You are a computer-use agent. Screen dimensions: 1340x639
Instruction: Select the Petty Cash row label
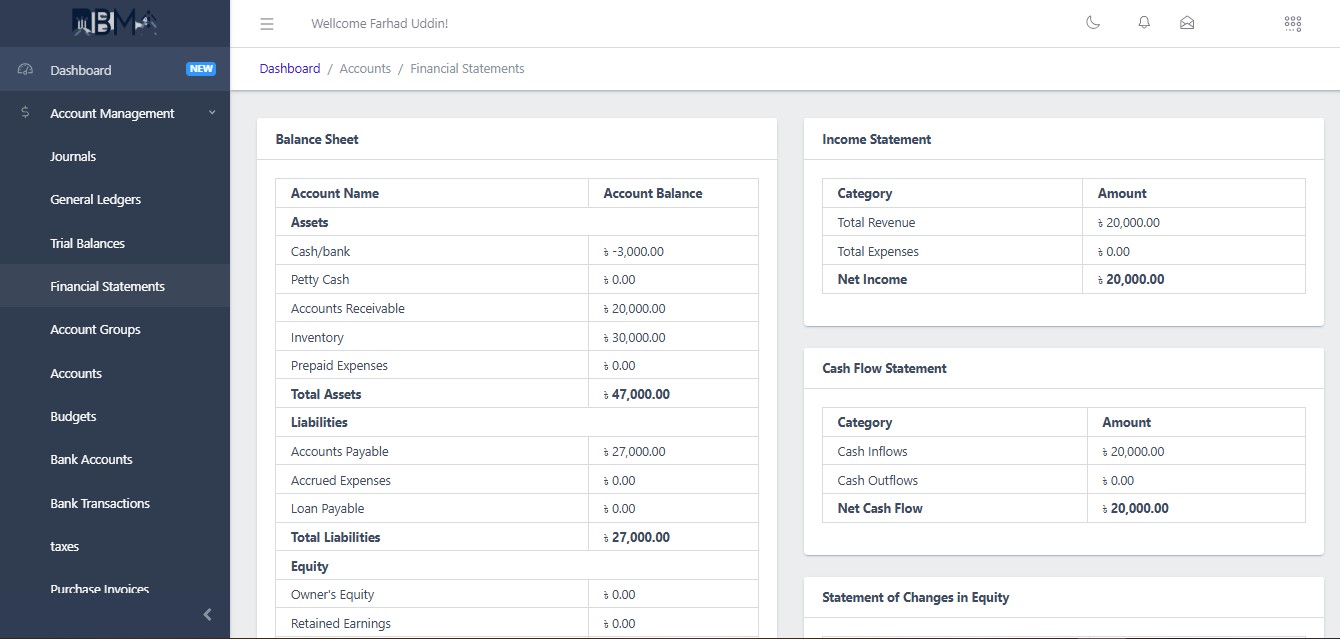pos(320,279)
